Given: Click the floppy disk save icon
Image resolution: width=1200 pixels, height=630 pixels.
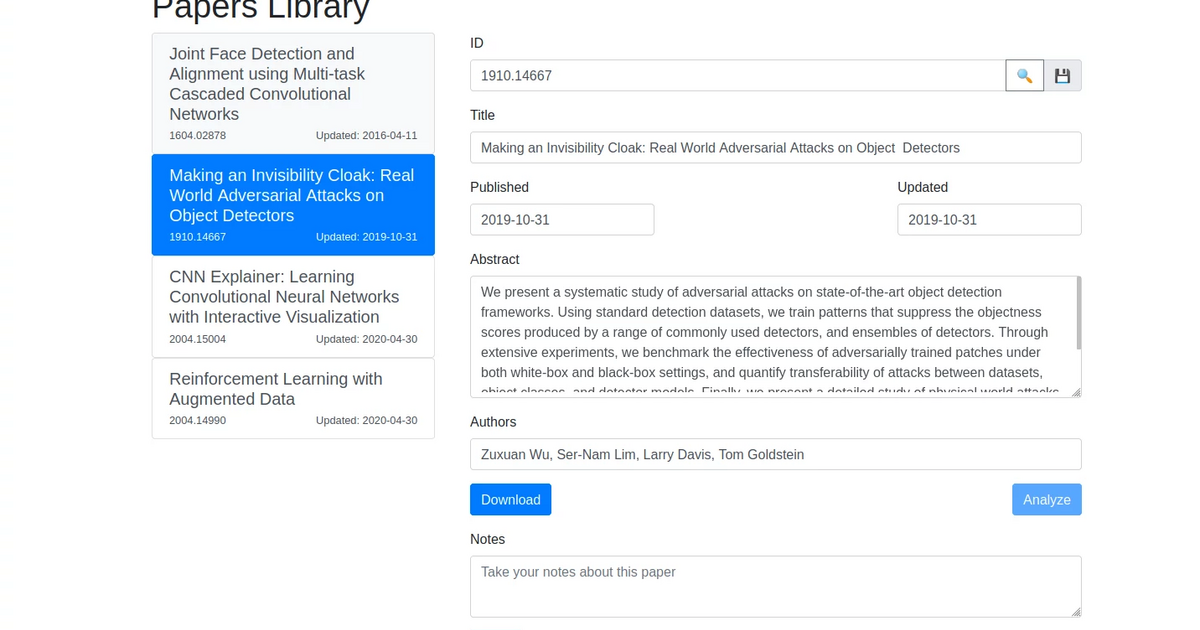Looking at the screenshot, I should point(1062,76).
